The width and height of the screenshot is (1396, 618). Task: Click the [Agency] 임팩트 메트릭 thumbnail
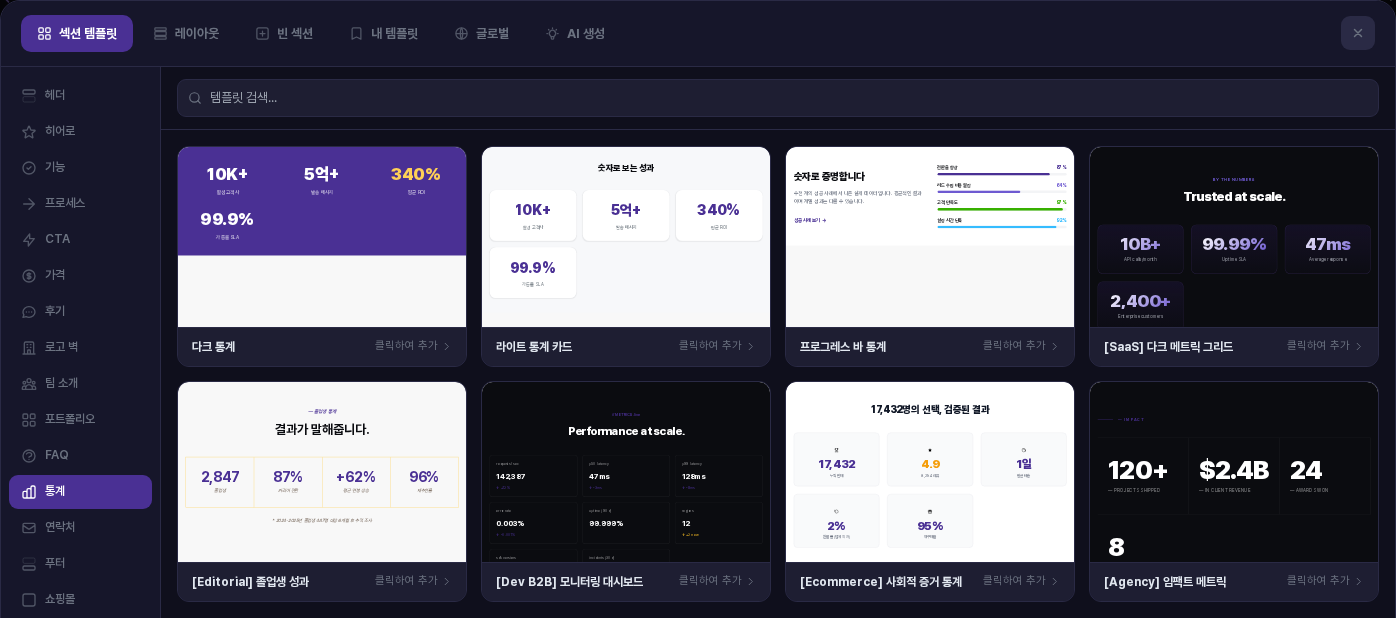pyautogui.click(x=1234, y=472)
